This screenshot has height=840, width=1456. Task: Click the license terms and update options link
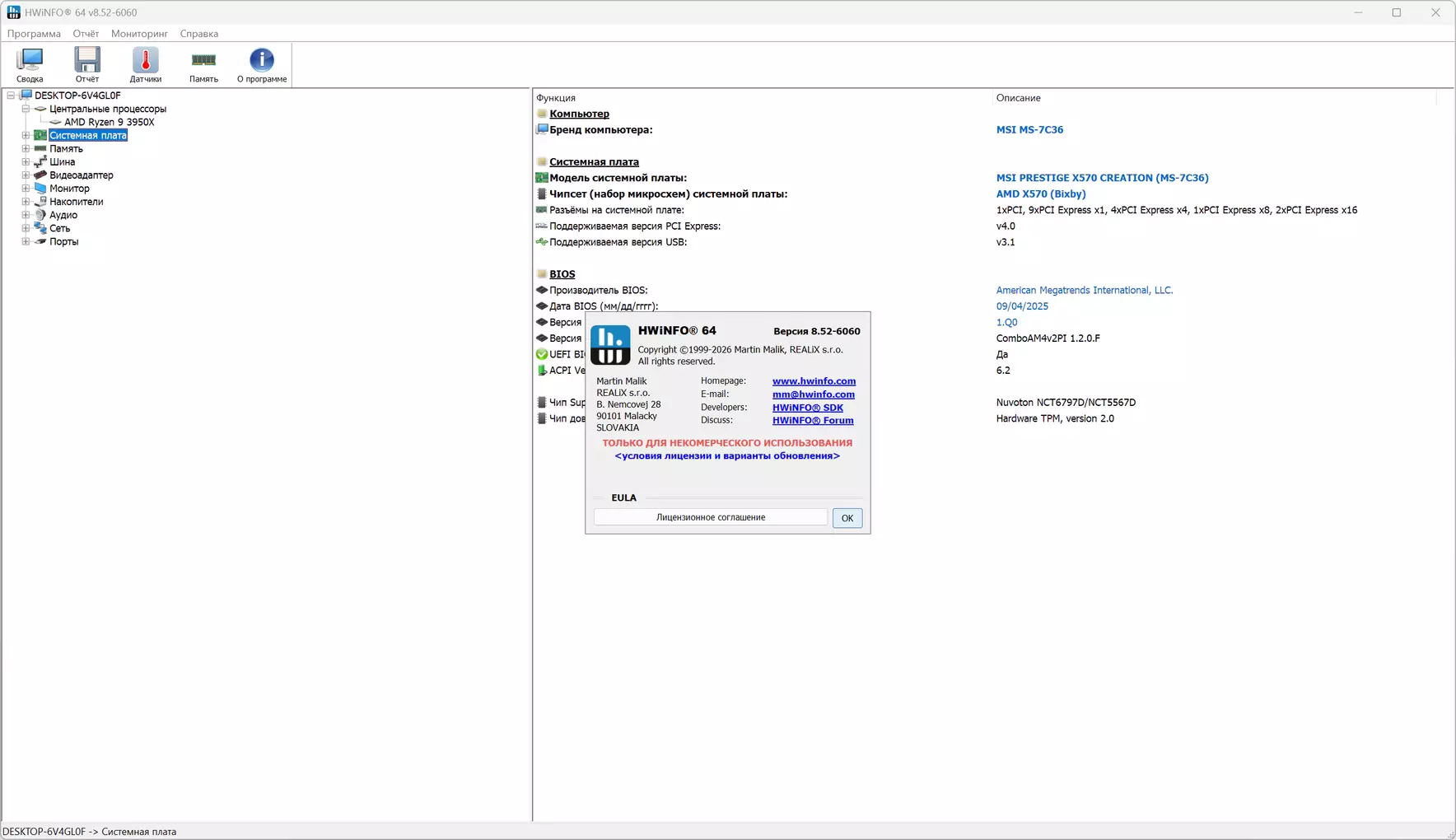click(727, 456)
